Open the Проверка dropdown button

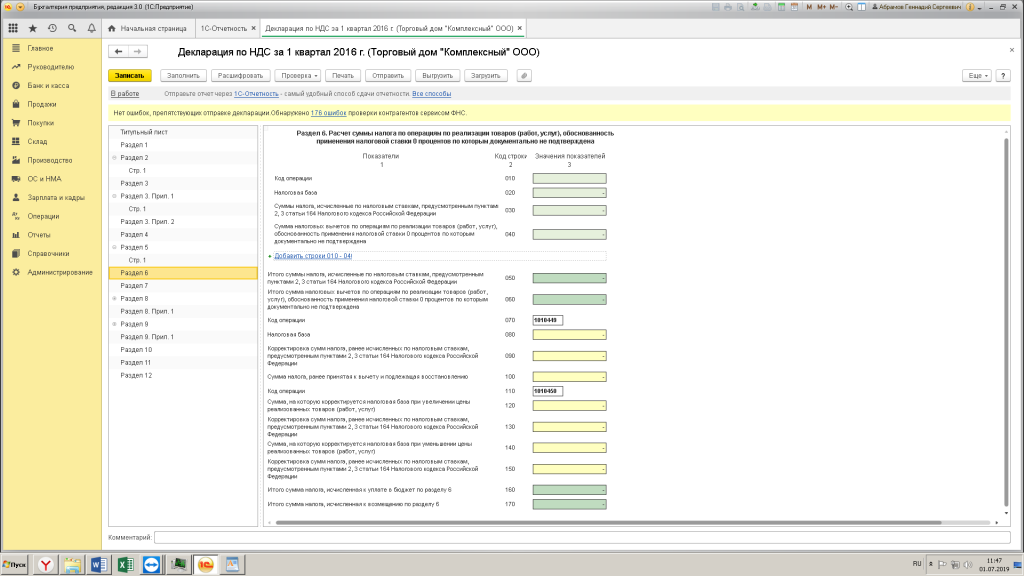(298, 76)
